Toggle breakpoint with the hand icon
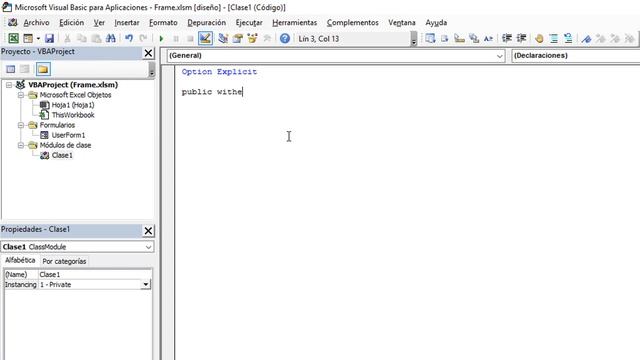Image resolution: width=640 pixels, height=360 pixels. [539, 38]
